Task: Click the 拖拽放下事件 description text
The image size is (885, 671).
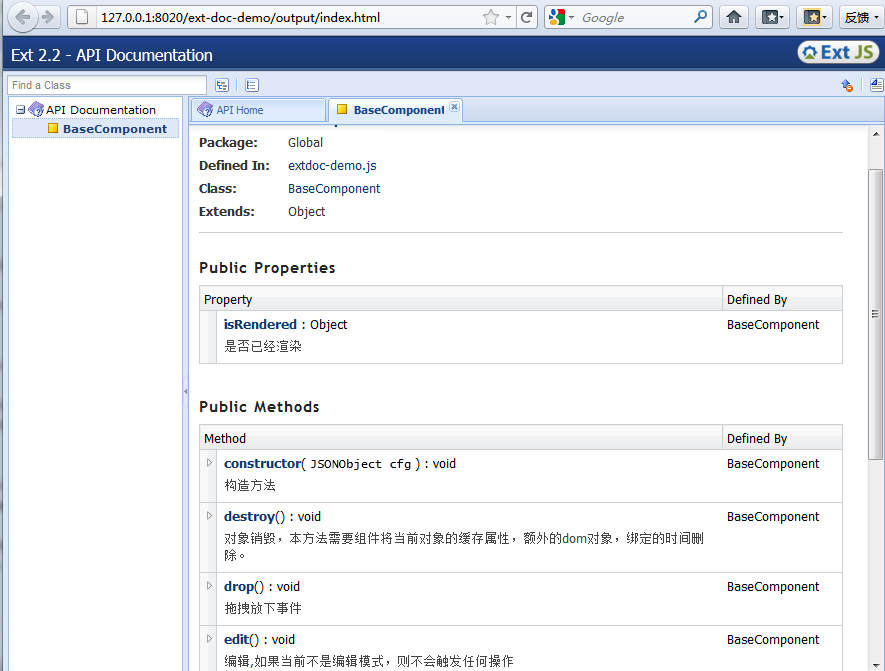Action: coord(263,608)
